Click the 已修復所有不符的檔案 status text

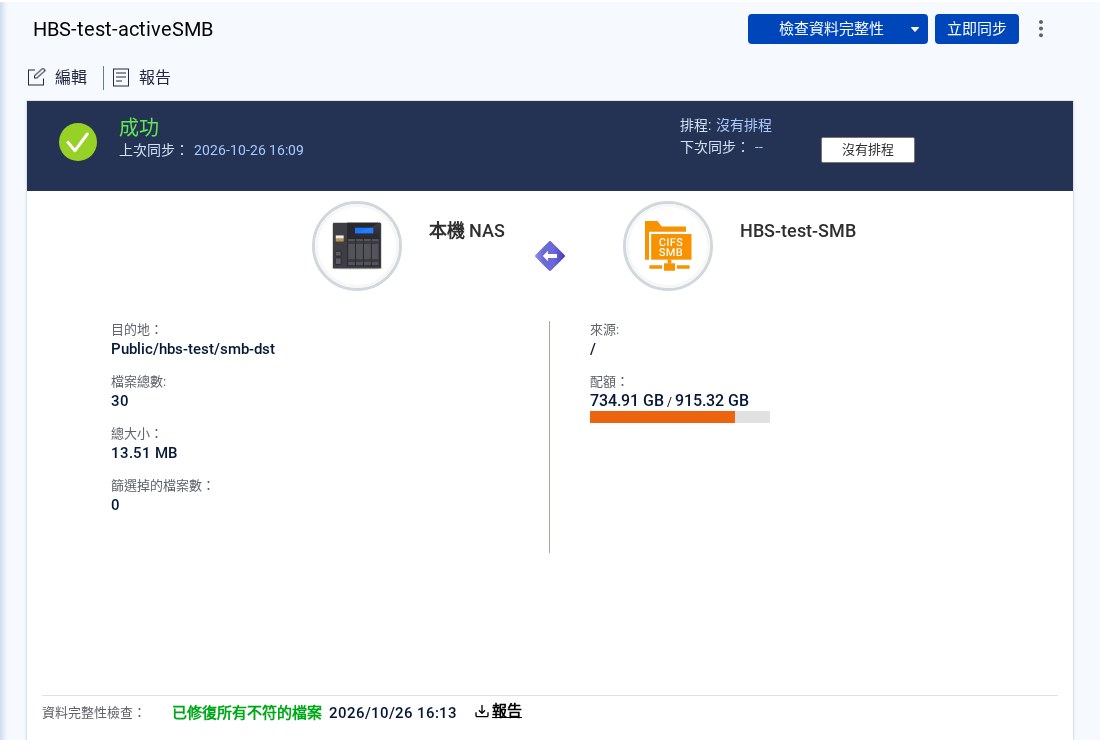click(x=247, y=713)
